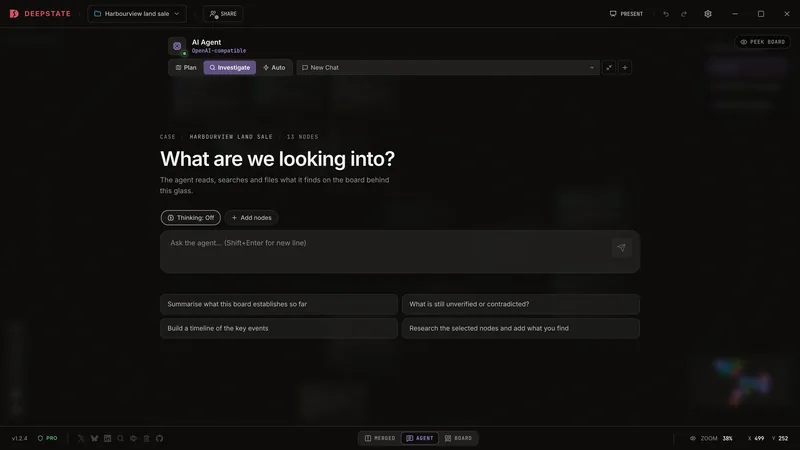
Task: Choose 'Research the selected nodes and add what you find'
Action: 520,329
